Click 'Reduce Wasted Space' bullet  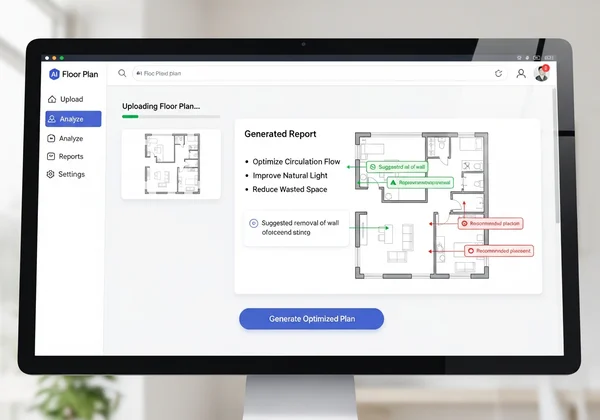pyautogui.click(x=290, y=189)
